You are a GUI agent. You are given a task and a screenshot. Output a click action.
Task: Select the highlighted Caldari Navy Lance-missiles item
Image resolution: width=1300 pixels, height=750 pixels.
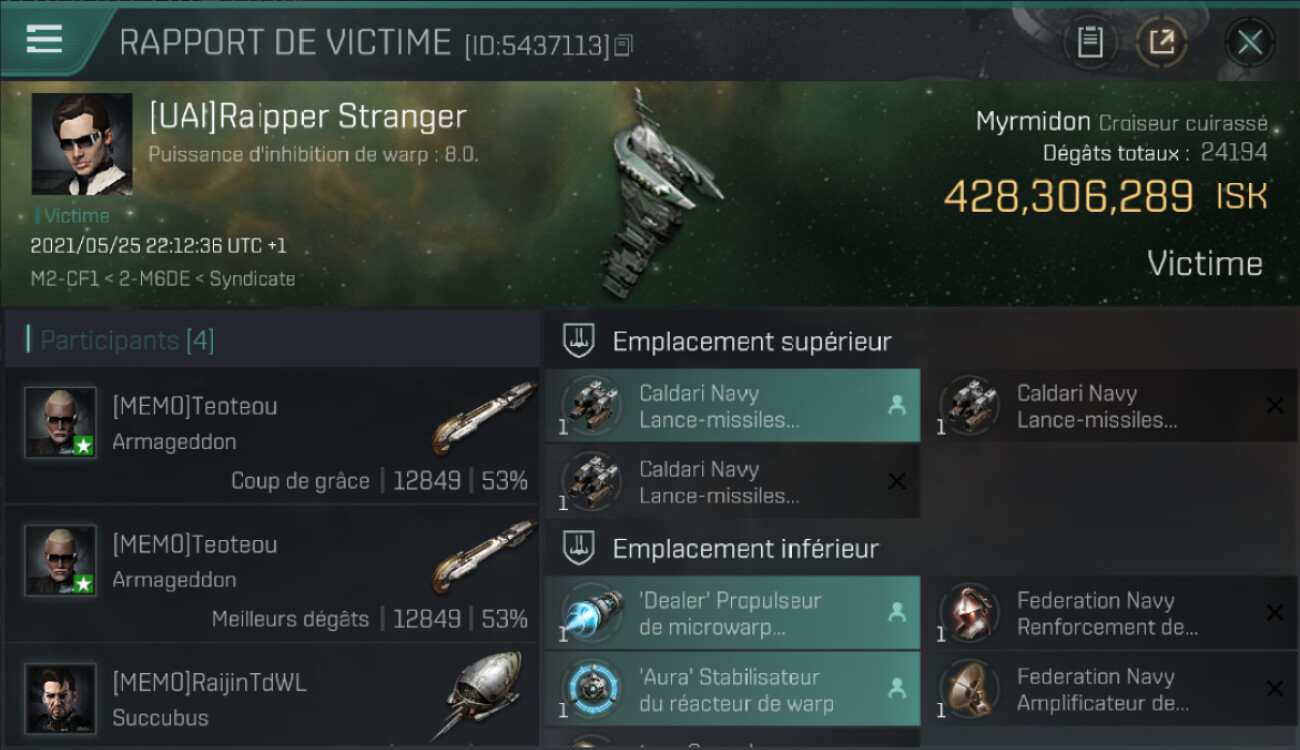(732, 405)
